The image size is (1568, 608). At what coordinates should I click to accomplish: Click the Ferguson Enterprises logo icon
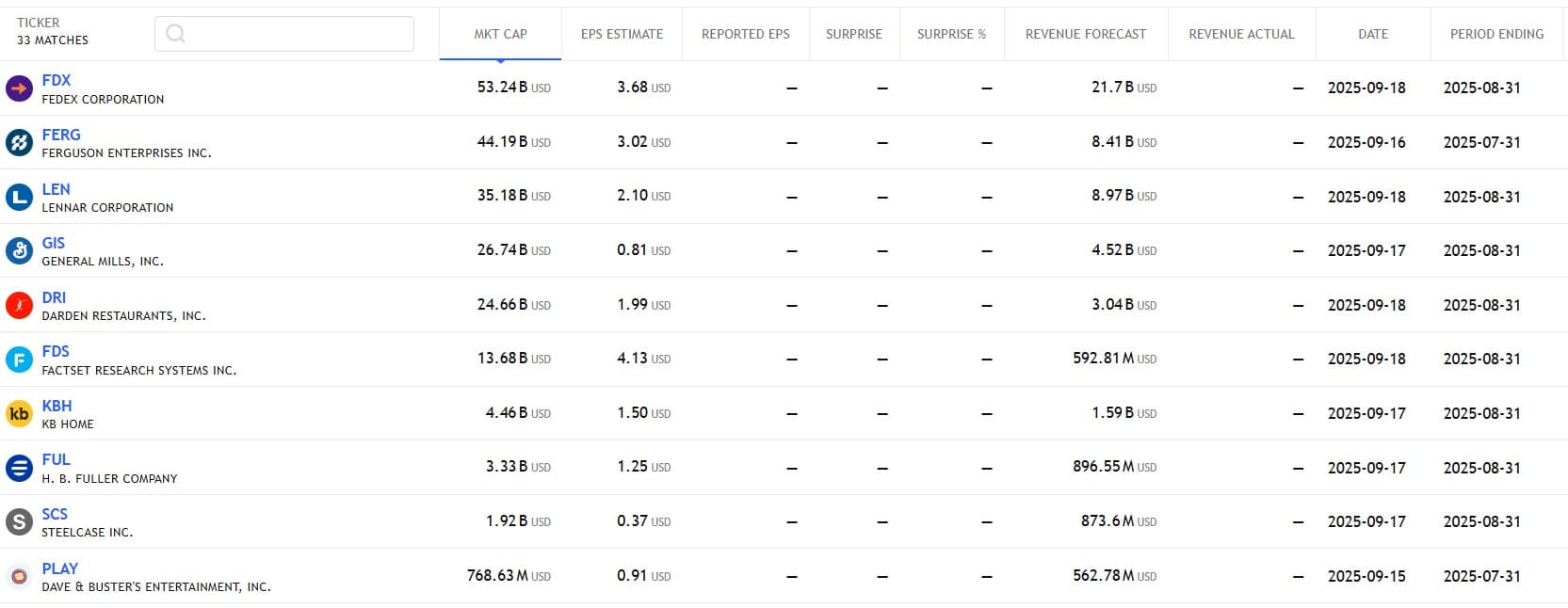point(19,143)
